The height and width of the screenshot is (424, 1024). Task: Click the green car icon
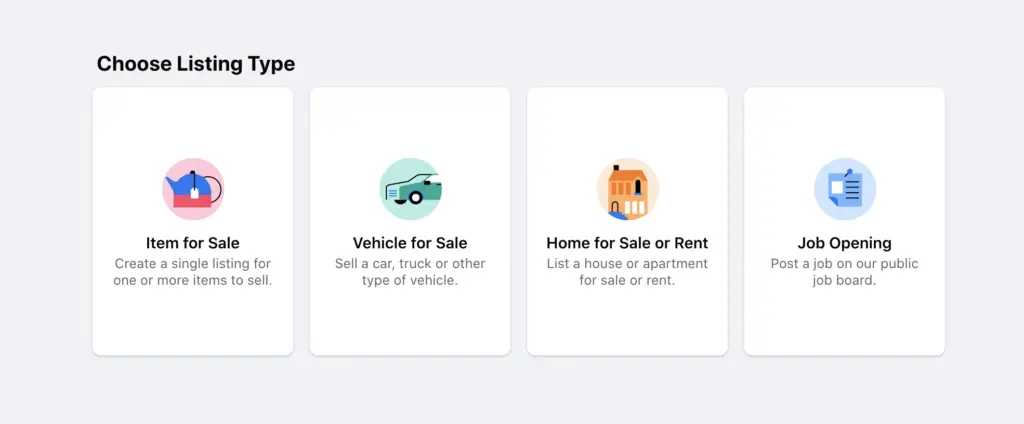point(410,189)
